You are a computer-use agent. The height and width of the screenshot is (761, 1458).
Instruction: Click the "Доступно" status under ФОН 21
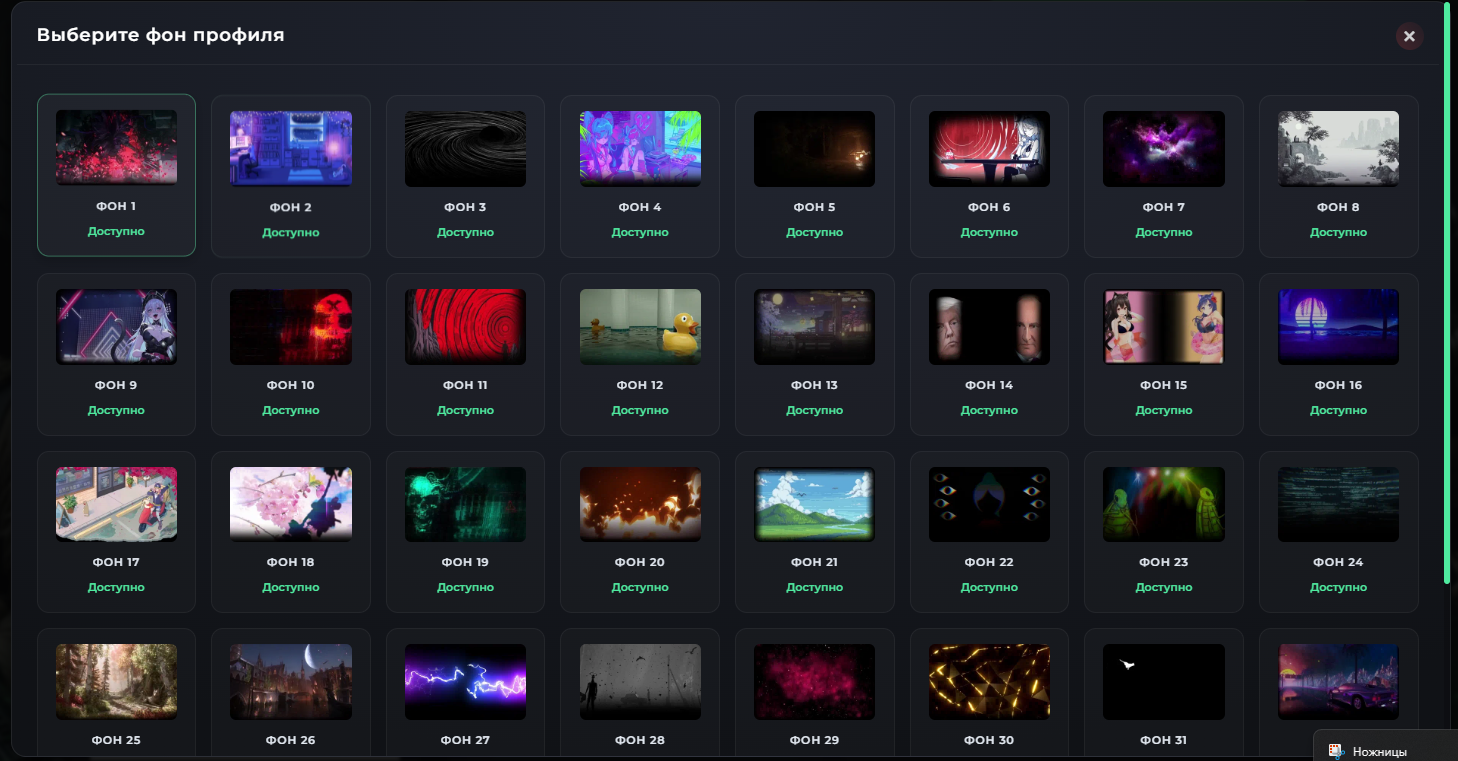815,587
